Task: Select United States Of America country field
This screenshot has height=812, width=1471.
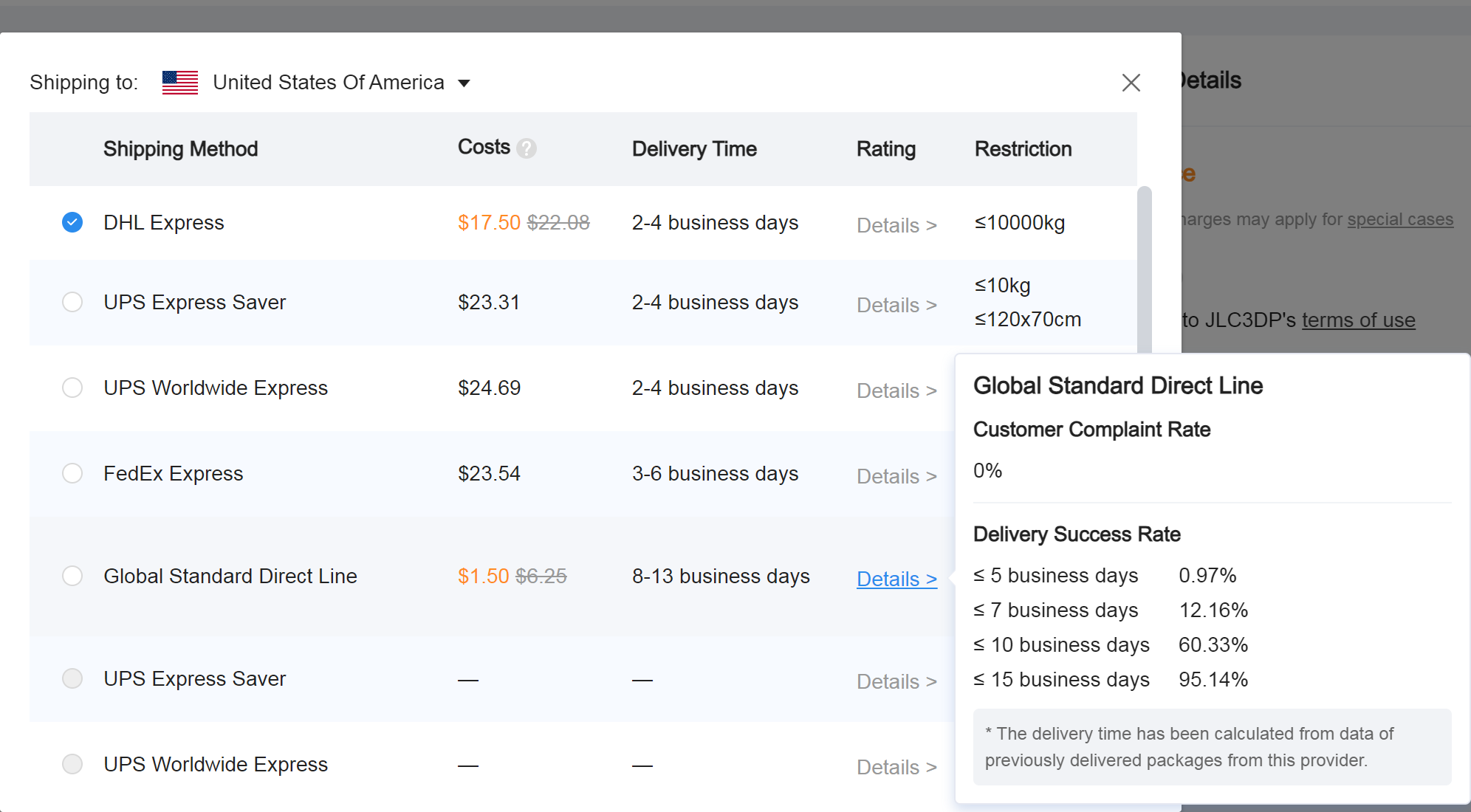Action: click(x=328, y=83)
